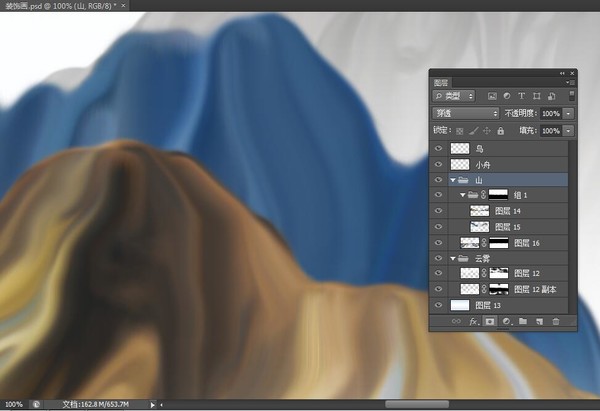Click the 云雾 group folder icon
This screenshot has width=600, height=411.
(463, 258)
